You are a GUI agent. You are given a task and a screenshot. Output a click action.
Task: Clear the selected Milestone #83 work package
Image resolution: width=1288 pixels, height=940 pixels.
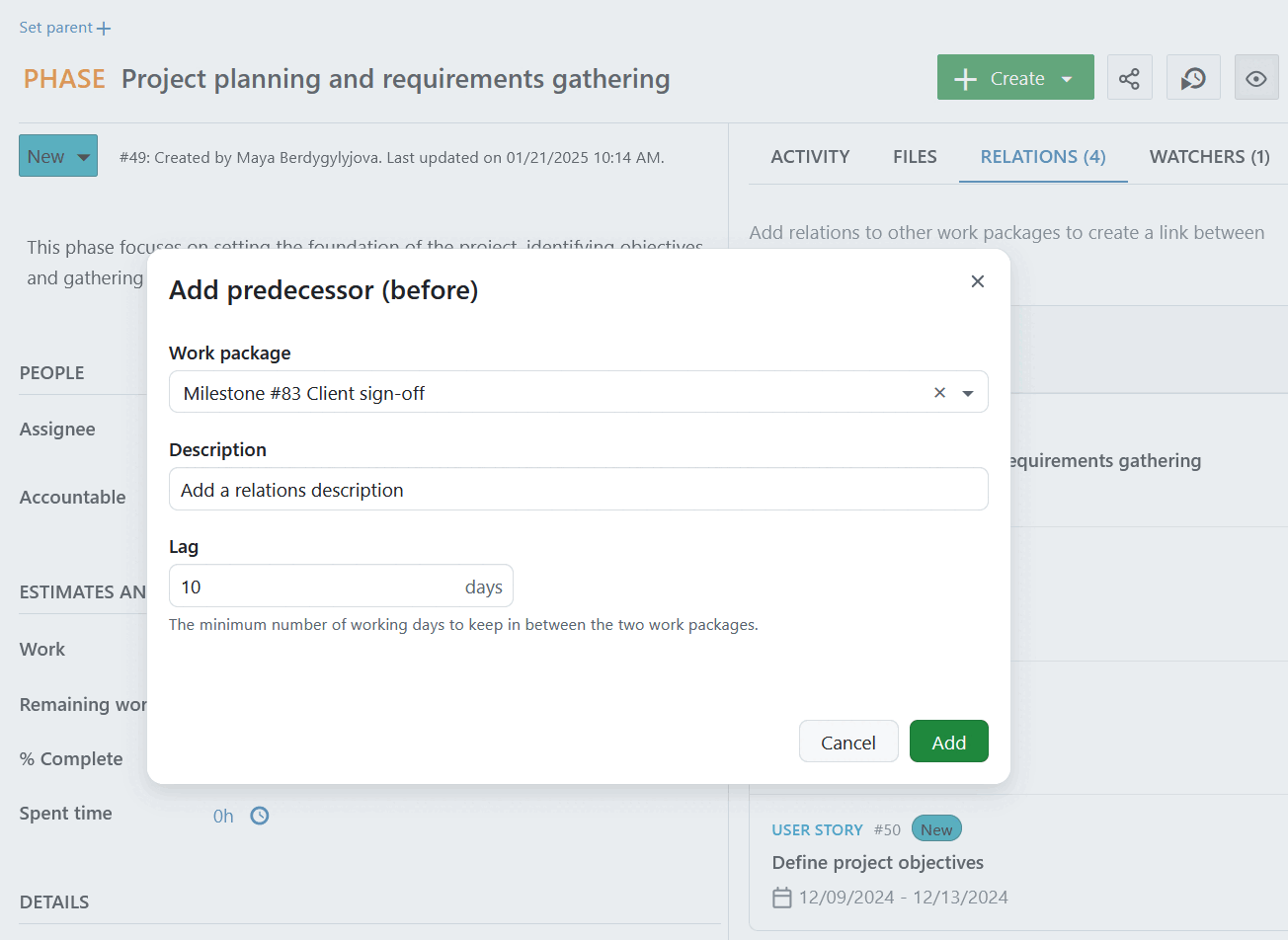pyautogui.click(x=939, y=392)
